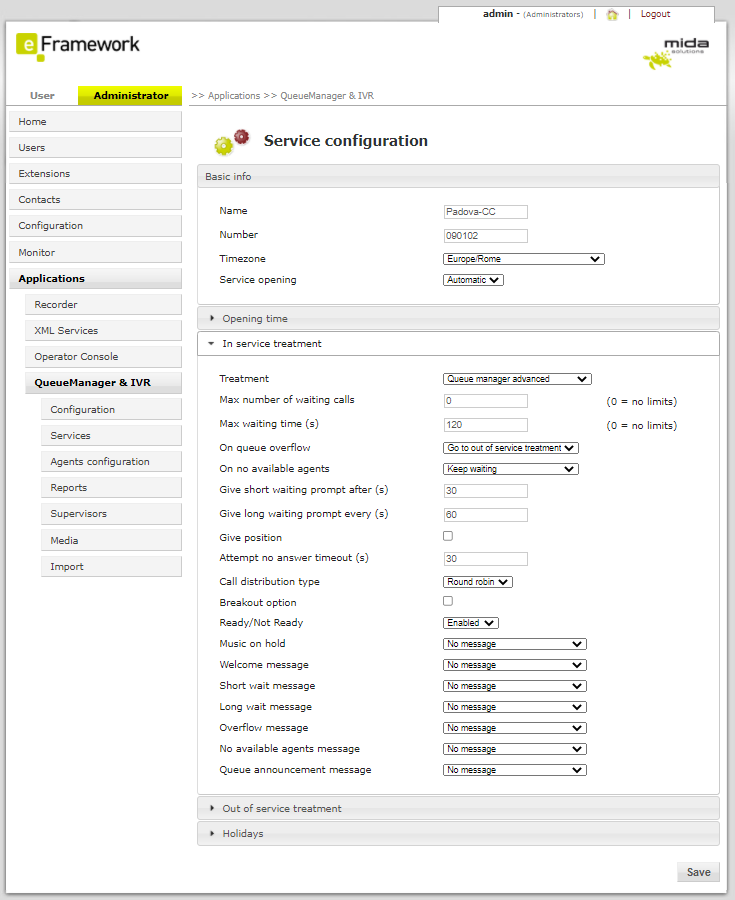Click the Logout link
The image size is (735, 900).
(x=655, y=14)
